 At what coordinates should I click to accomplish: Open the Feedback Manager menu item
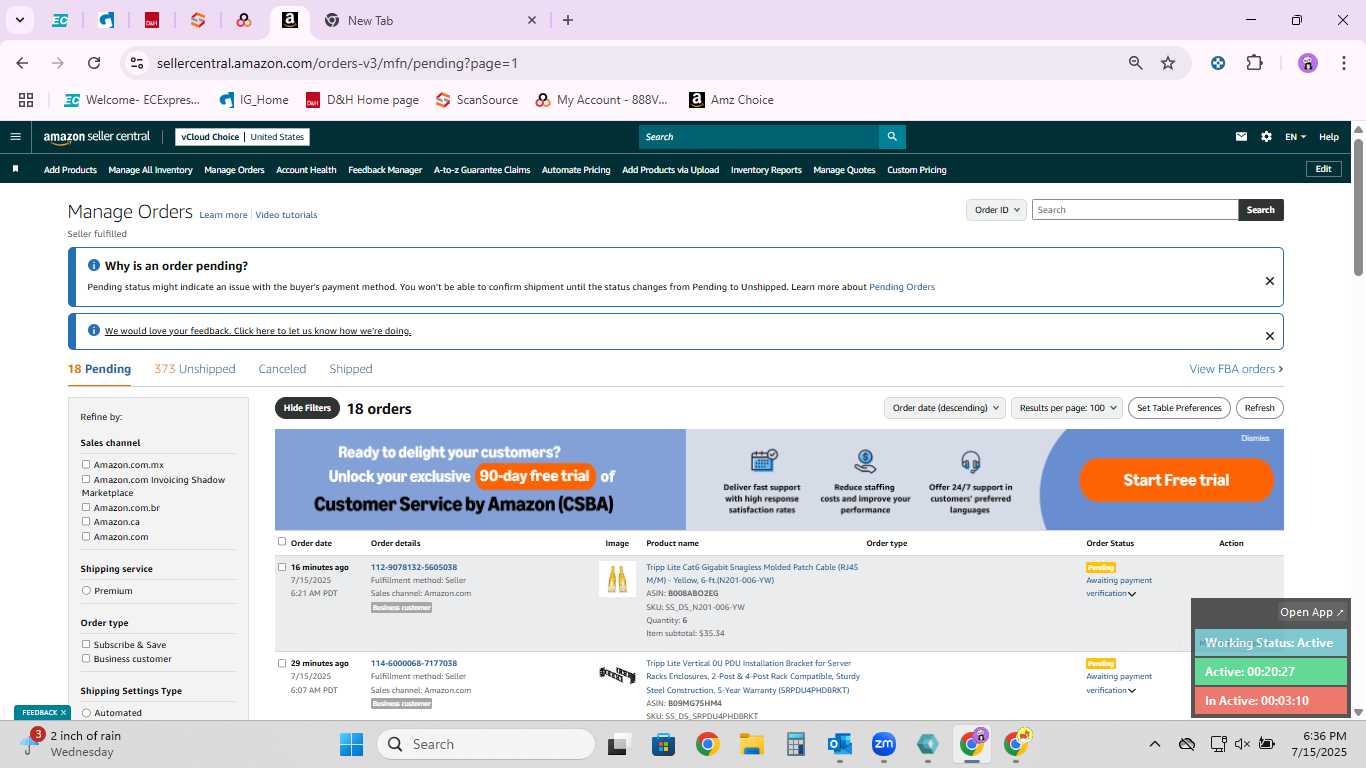[x=385, y=170]
